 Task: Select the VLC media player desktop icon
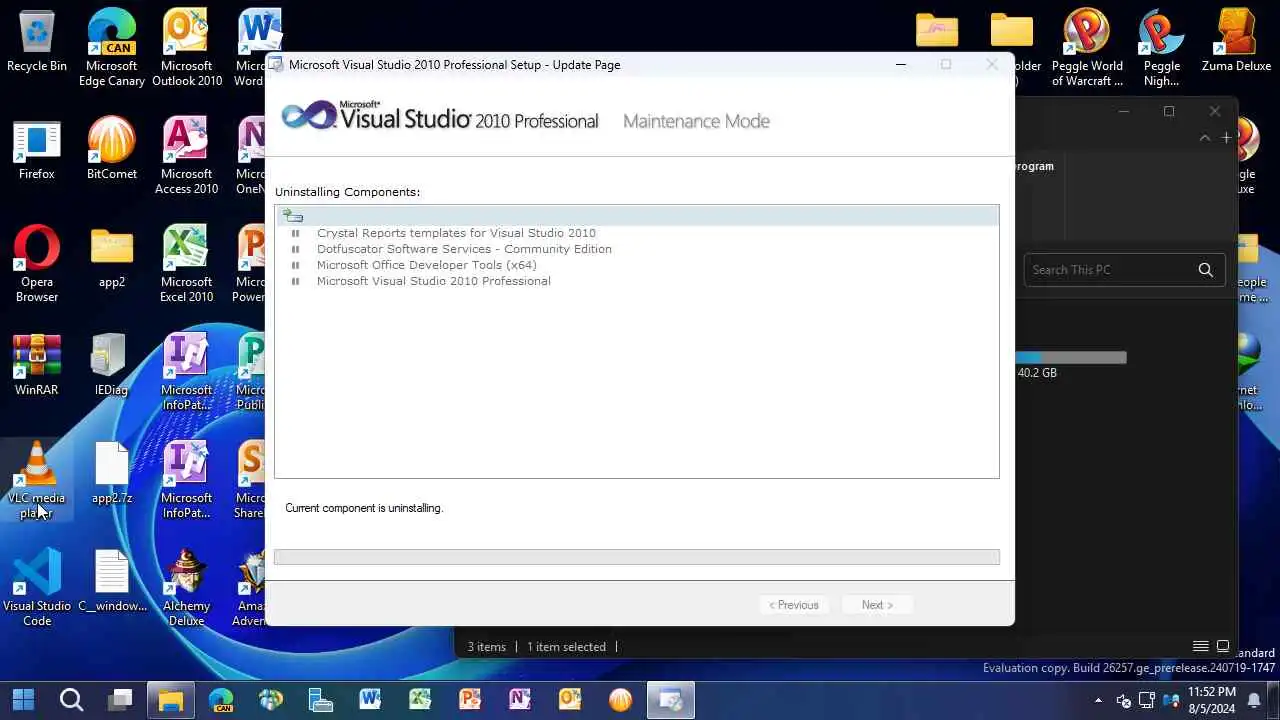(37, 480)
